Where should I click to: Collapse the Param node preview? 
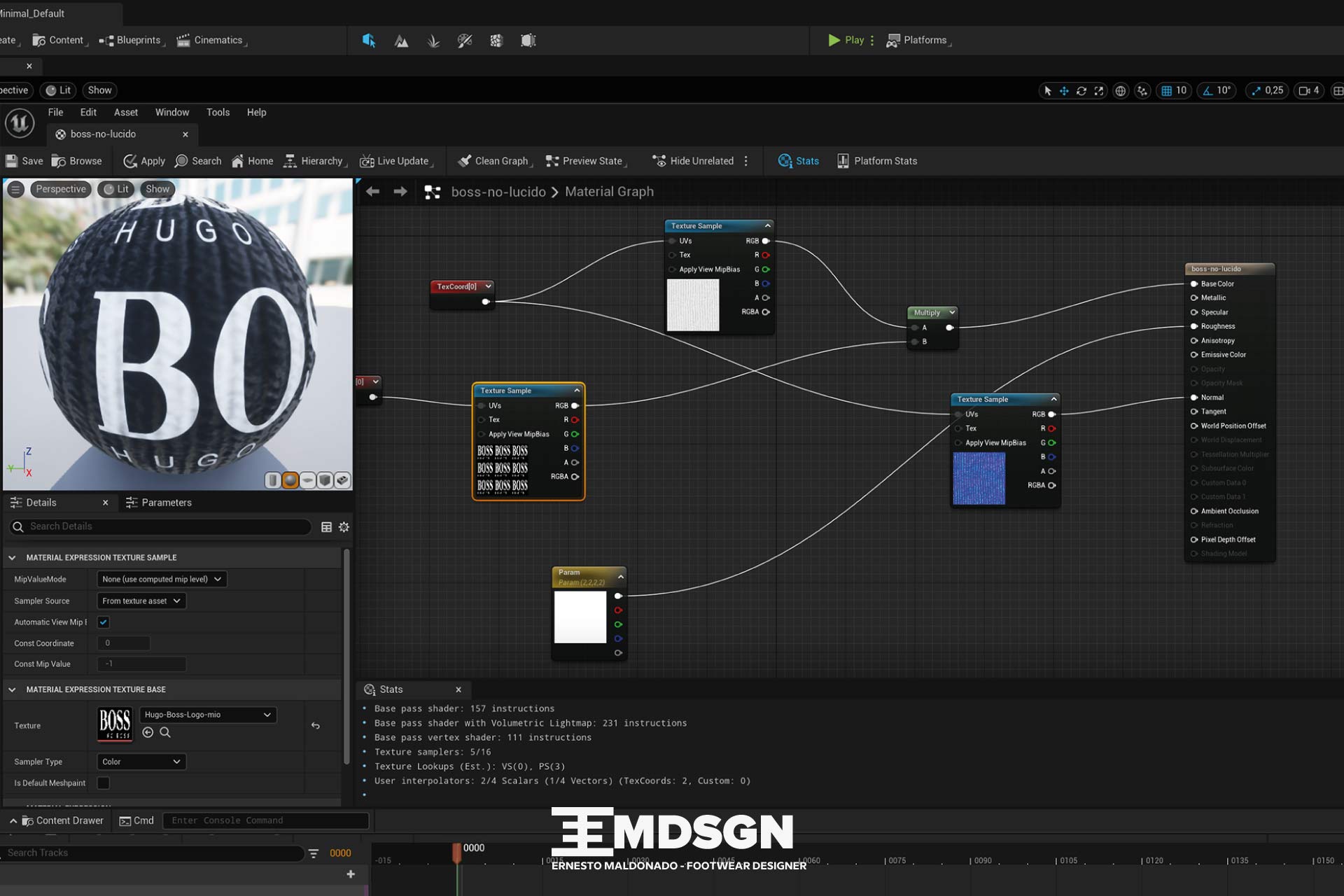pos(620,577)
